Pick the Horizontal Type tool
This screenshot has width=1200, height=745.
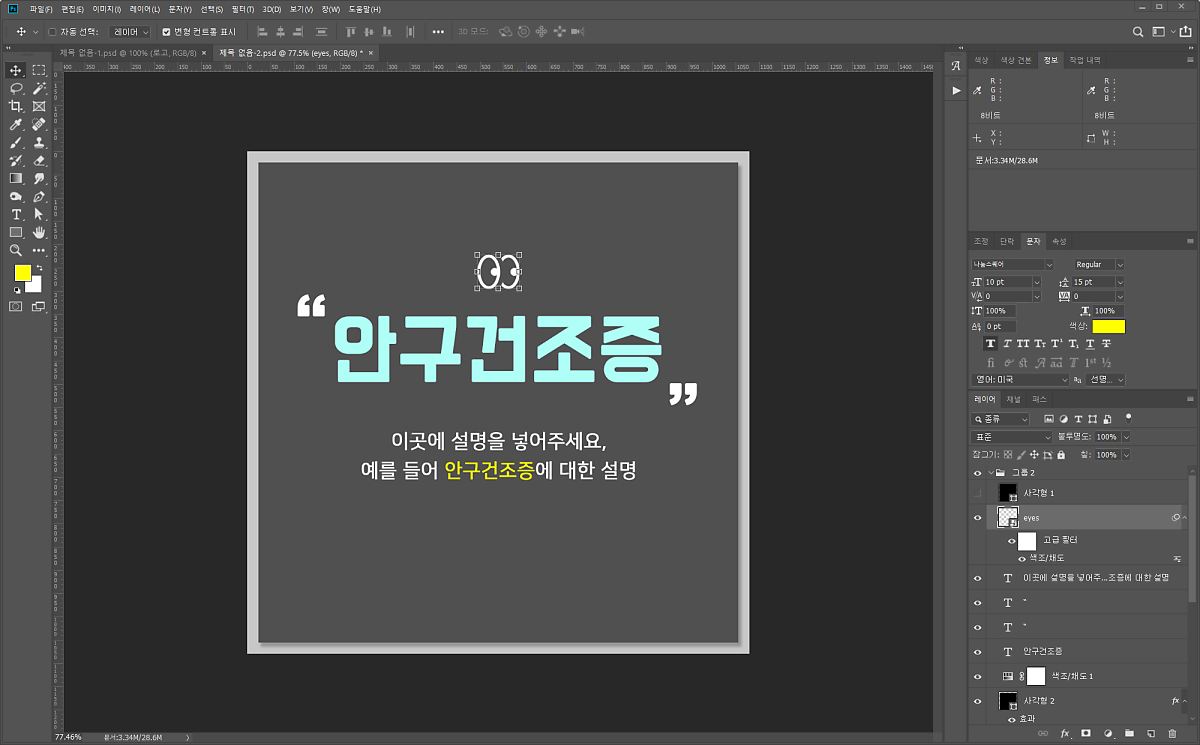[16, 214]
